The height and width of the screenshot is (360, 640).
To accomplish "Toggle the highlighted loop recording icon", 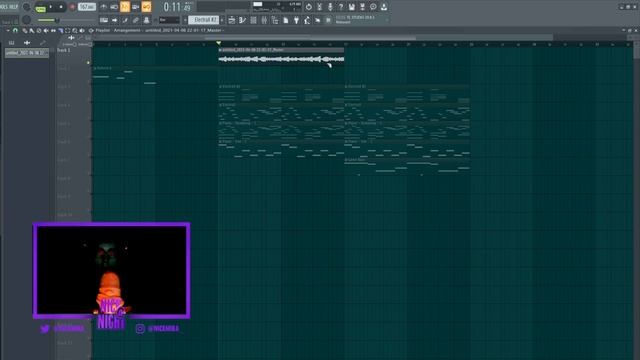I will coord(146,7).
